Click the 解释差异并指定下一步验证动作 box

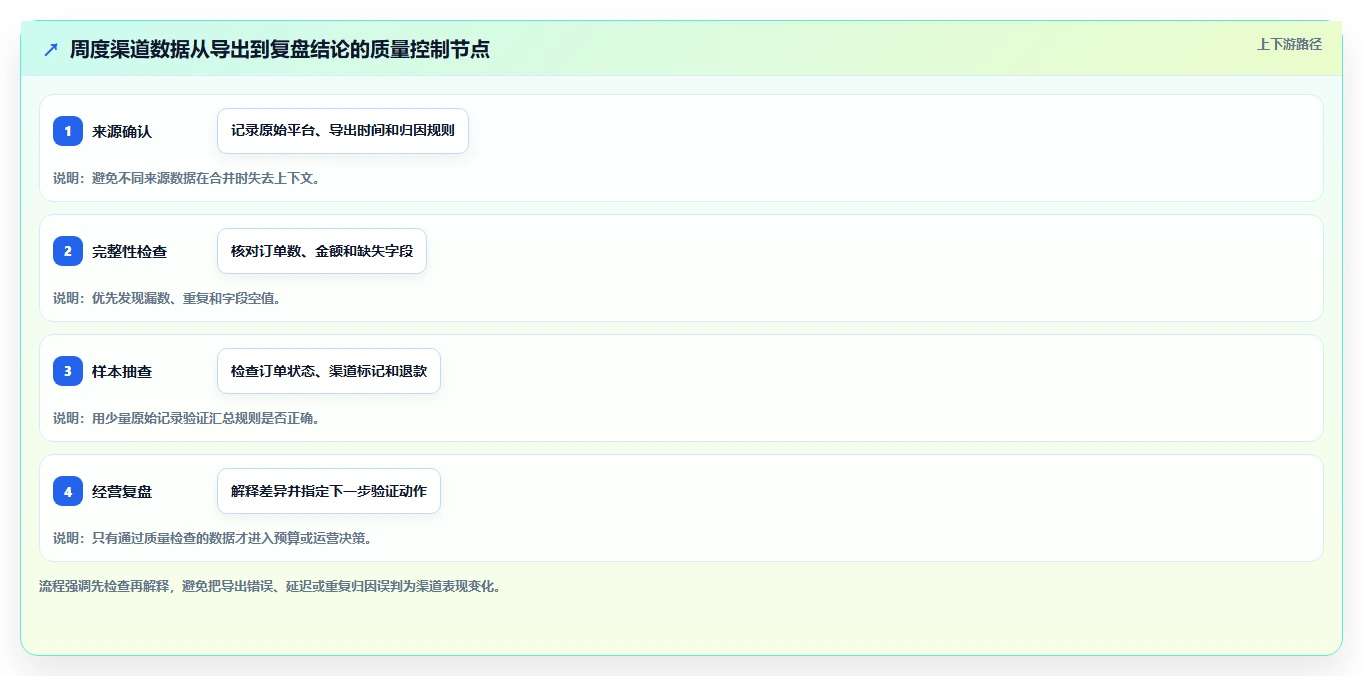[x=329, y=491]
